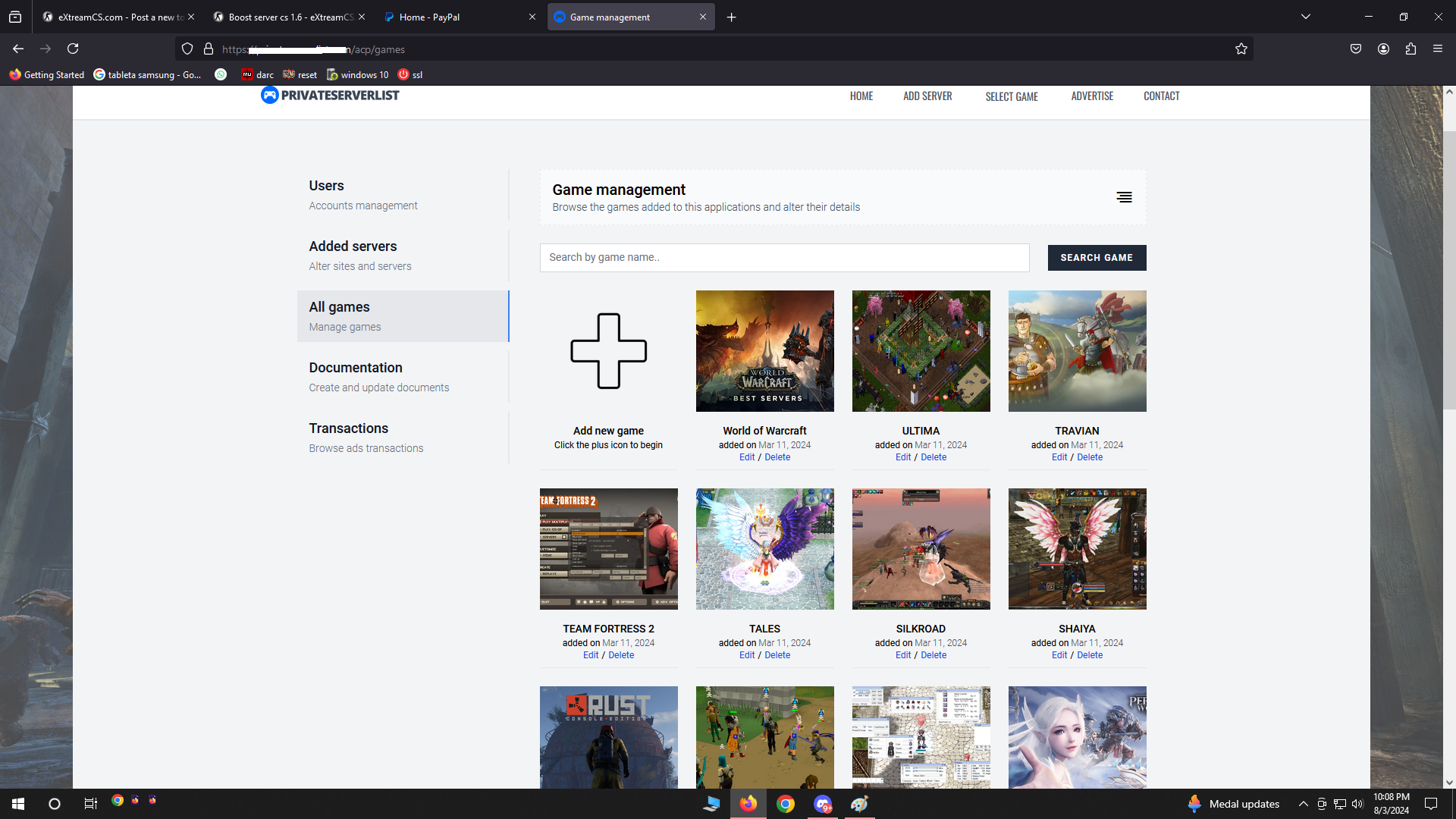
Task: Open the ULTIMA game thumbnail
Action: (x=921, y=351)
